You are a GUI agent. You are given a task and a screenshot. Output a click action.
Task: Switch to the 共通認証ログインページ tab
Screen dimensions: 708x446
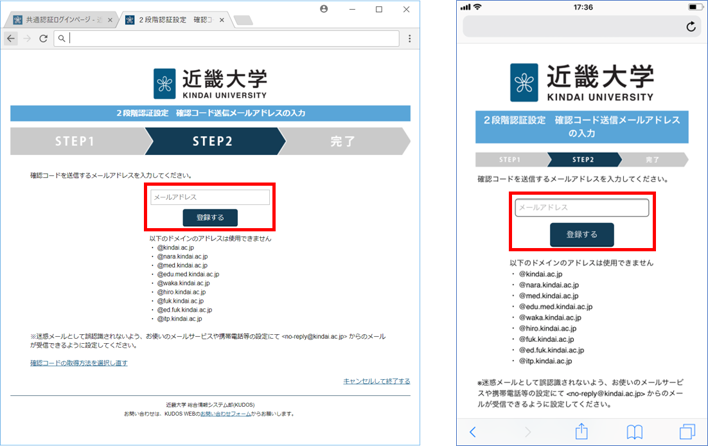(x=58, y=20)
